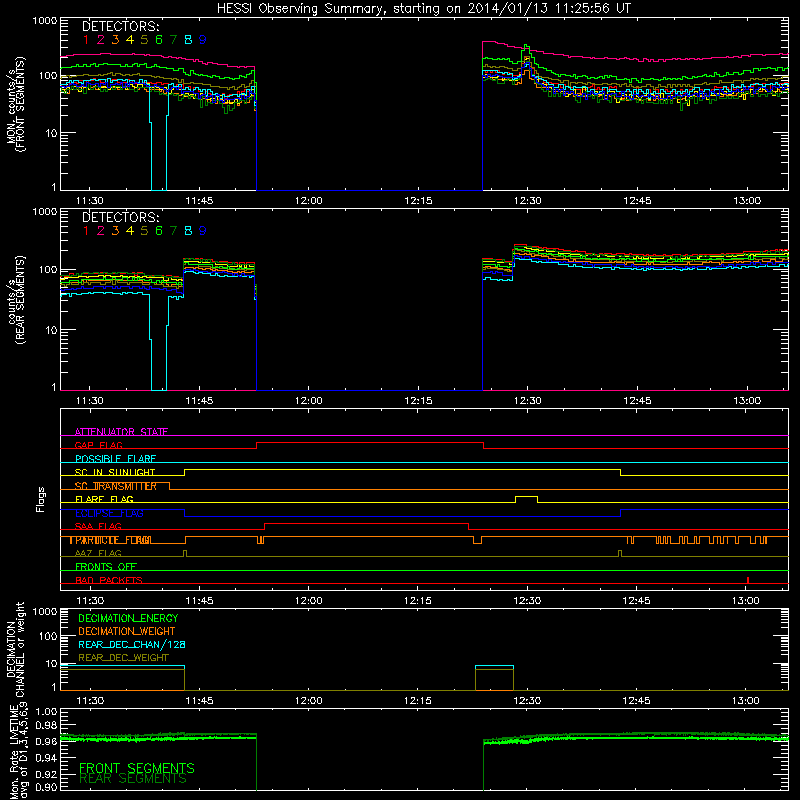Select detector 5 in the rear segments legend

coord(144,231)
